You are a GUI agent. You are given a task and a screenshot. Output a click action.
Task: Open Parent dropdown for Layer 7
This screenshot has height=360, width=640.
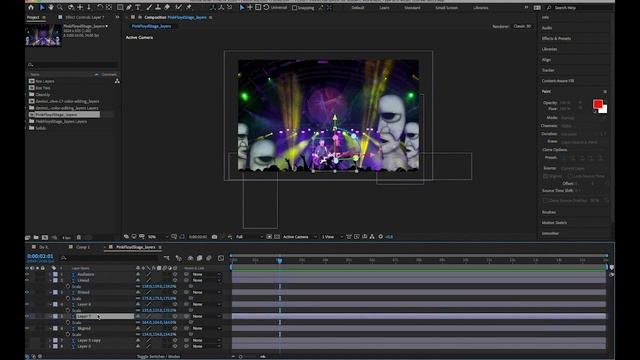pyautogui.click(x=207, y=316)
